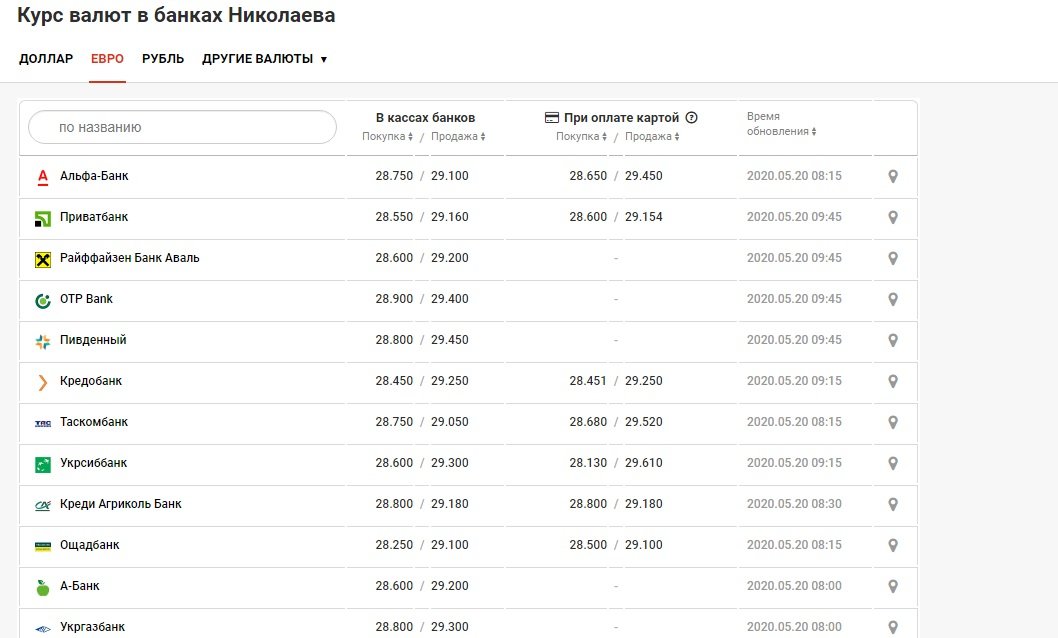
Task: Select the ЕВРО tab
Action: [x=107, y=59]
